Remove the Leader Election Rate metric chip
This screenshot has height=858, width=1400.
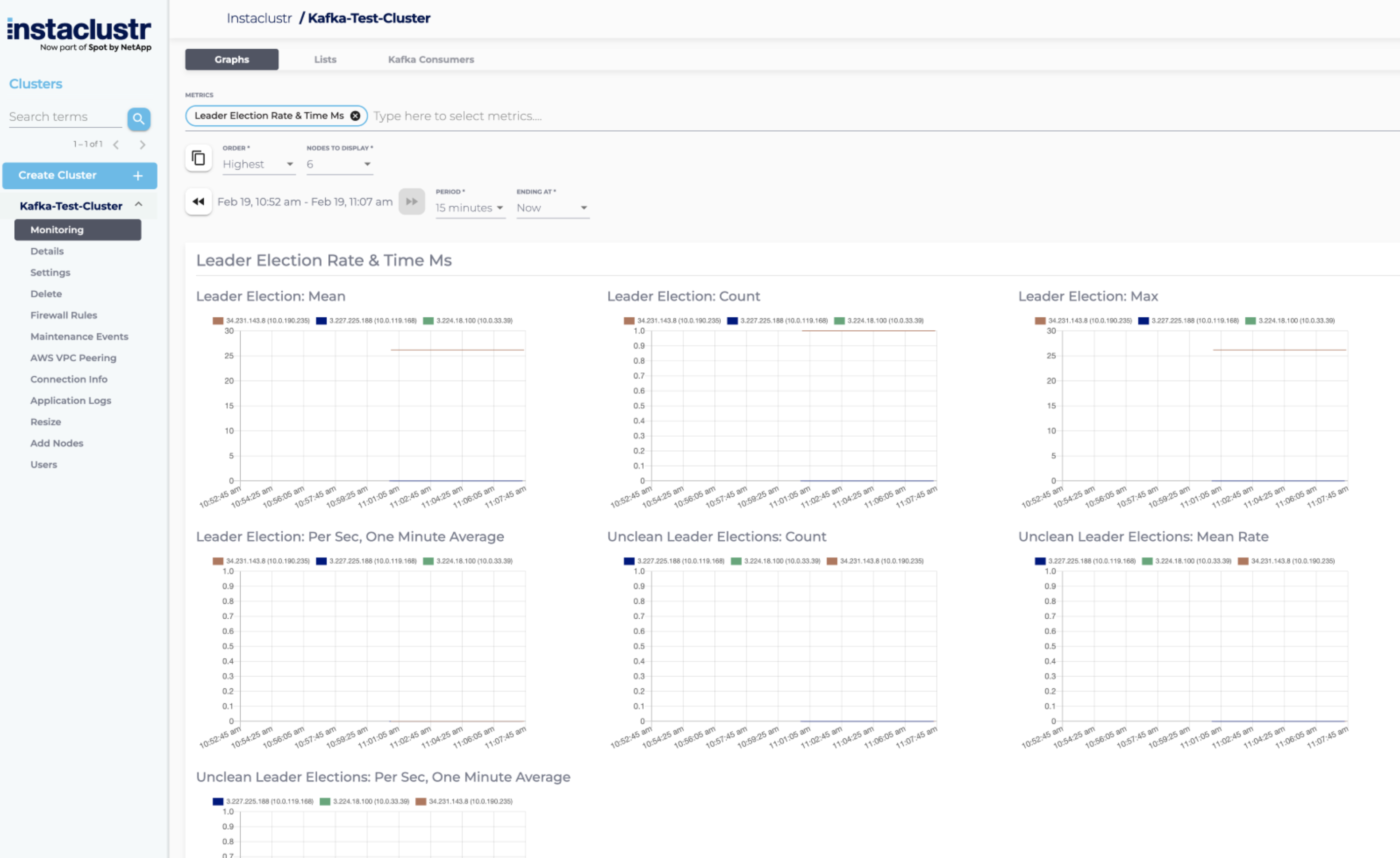tap(355, 116)
